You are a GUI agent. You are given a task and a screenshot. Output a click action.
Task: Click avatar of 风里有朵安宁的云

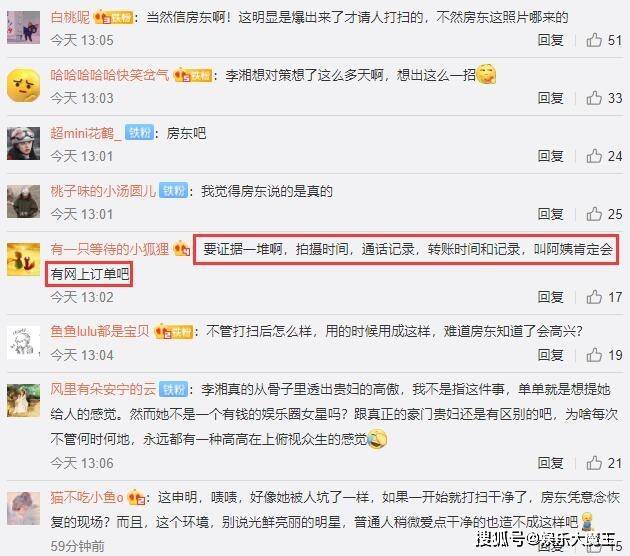23,401
